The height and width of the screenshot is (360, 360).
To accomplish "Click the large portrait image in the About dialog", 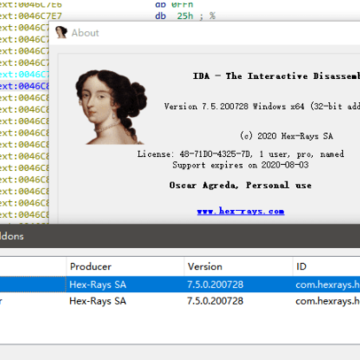I will (111, 107).
